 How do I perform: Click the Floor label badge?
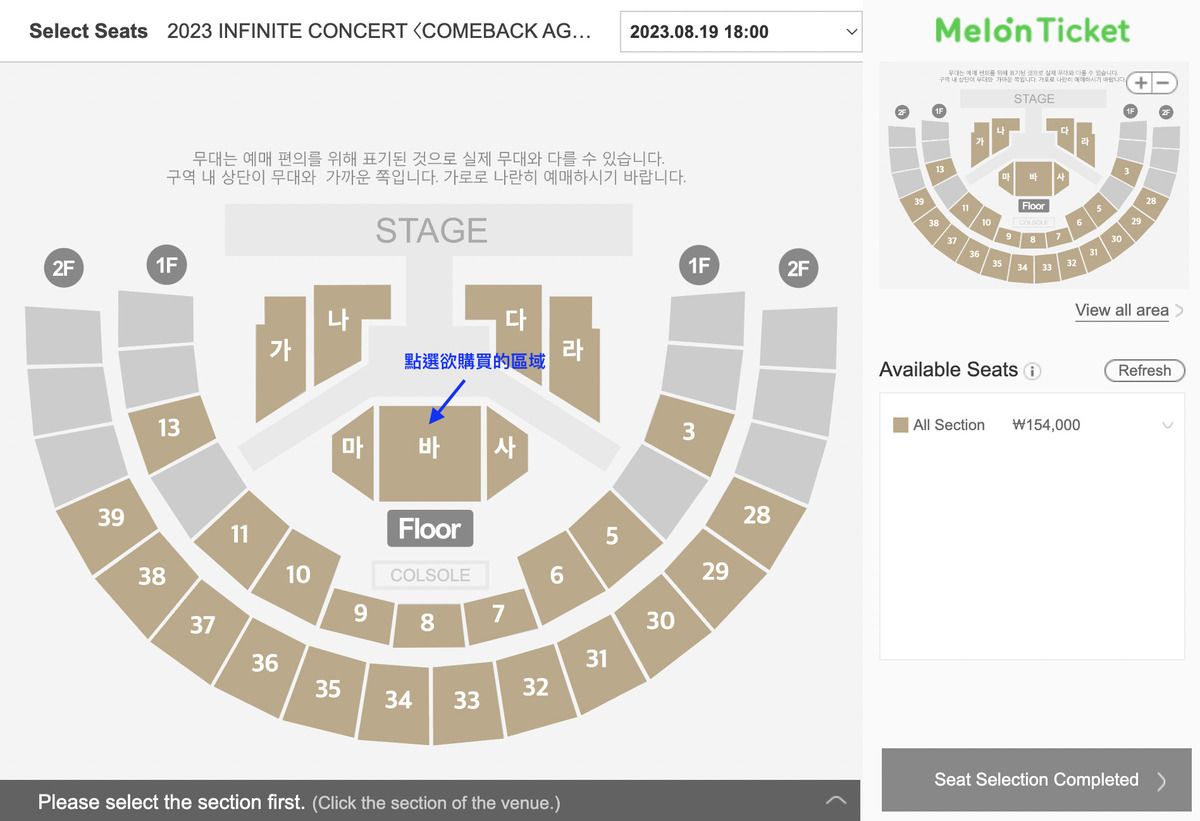pyautogui.click(x=430, y=529)
